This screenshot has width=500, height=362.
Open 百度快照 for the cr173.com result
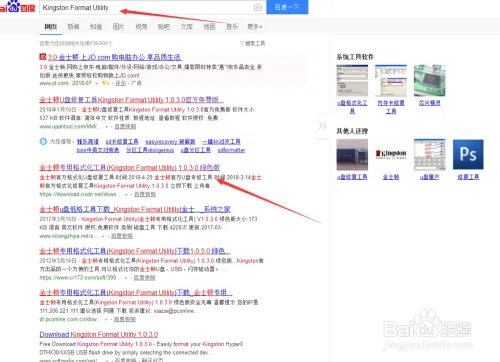tap(144, 277)
